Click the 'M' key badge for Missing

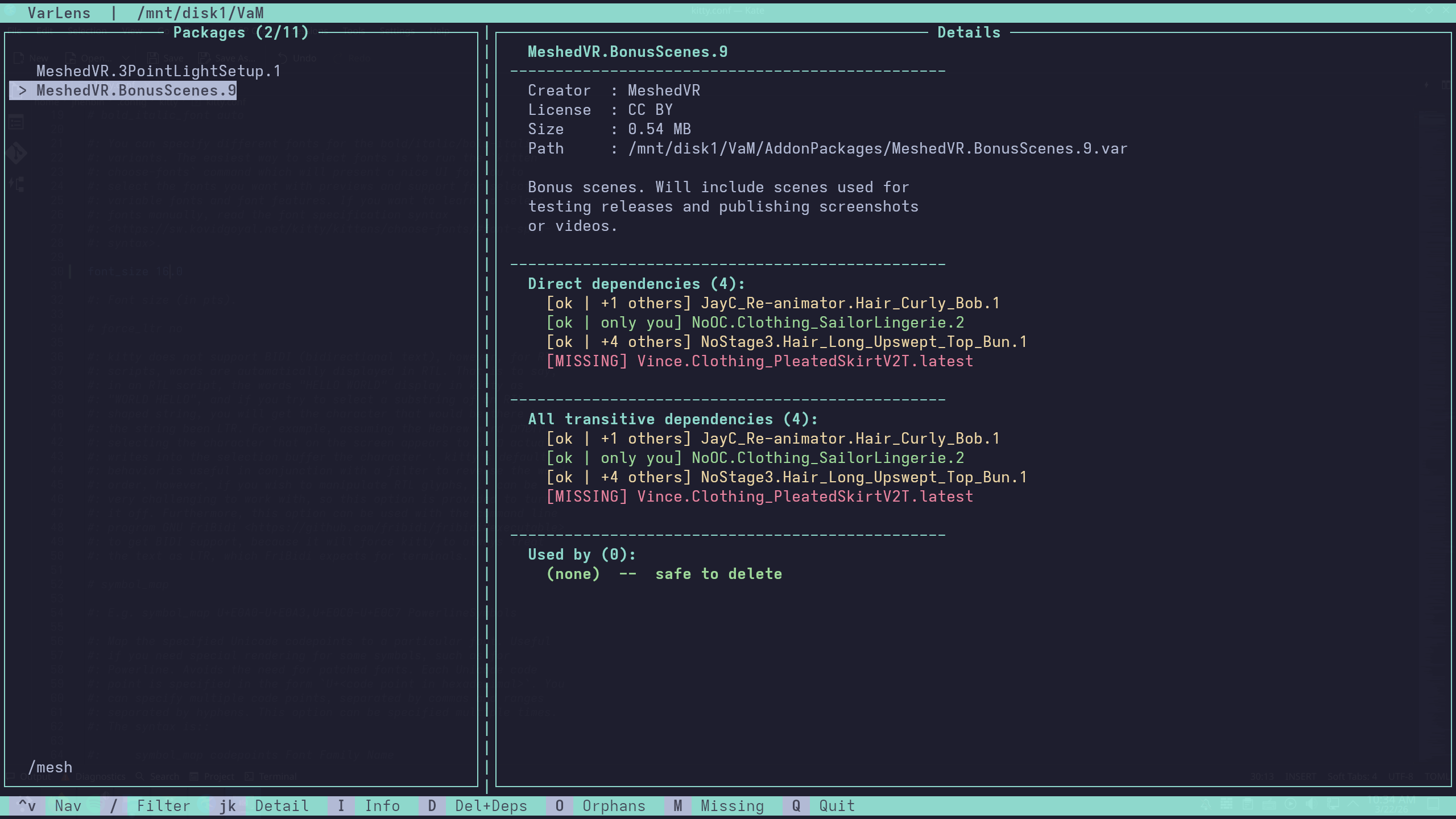click(678, 806)
